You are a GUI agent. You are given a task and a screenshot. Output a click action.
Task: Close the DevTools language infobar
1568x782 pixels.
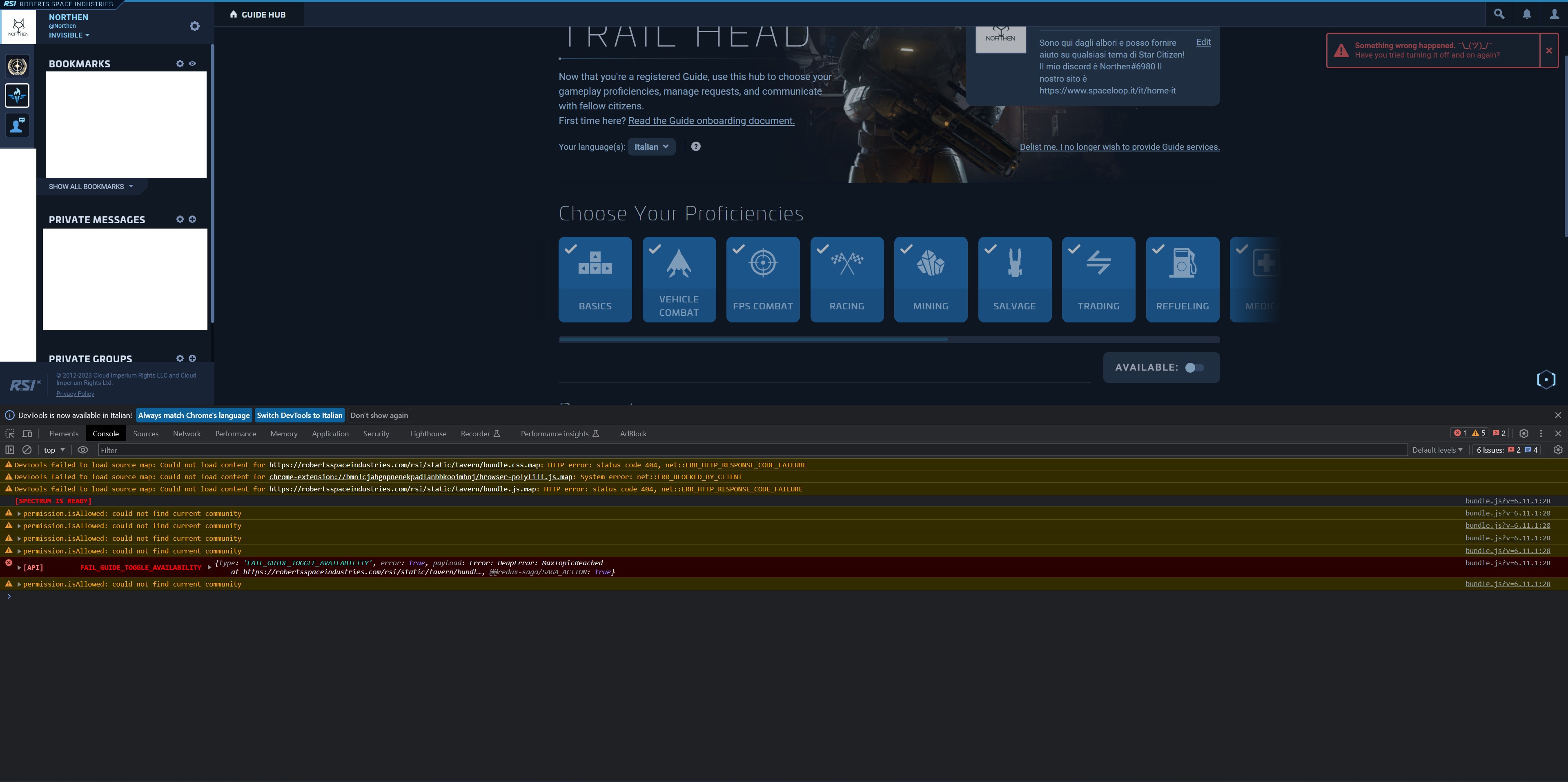[1558, 415]
